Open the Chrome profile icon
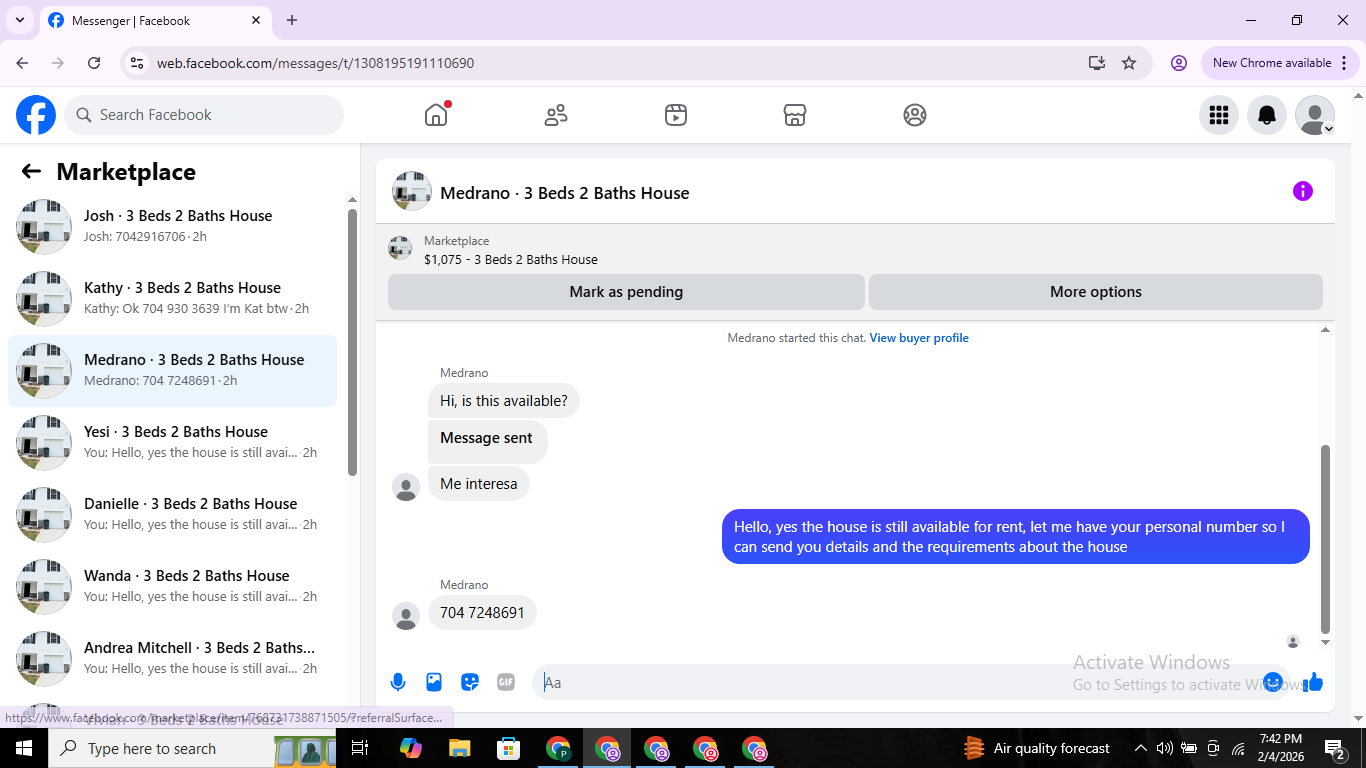This screenshot has height=768, width=1366. click(1179, 63)
